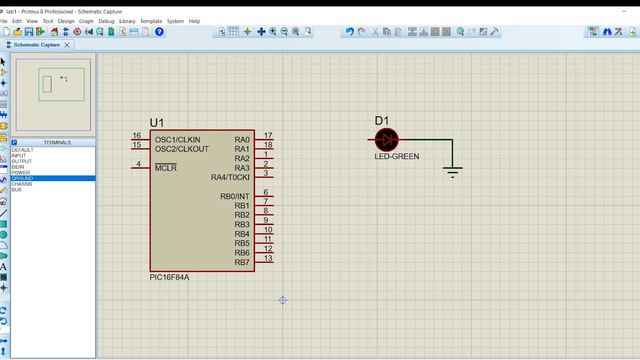Open the Design menu
Viewport: 640px width, 360px height.
pos(66,21)
